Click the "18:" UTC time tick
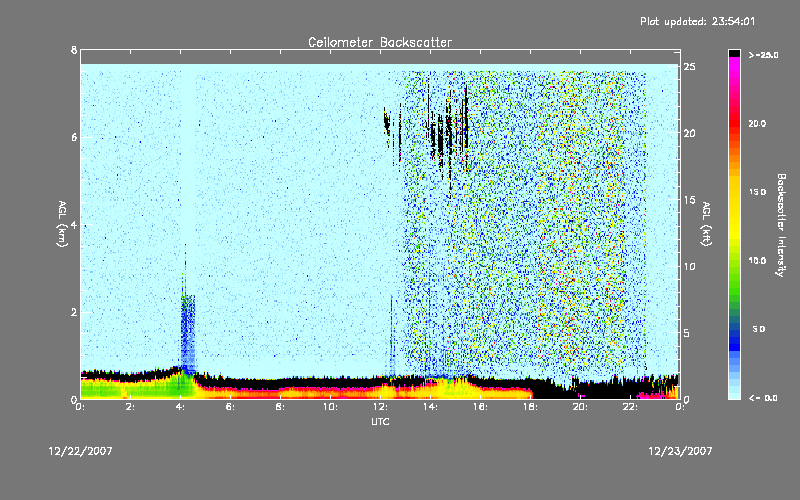 click(531, 407)
